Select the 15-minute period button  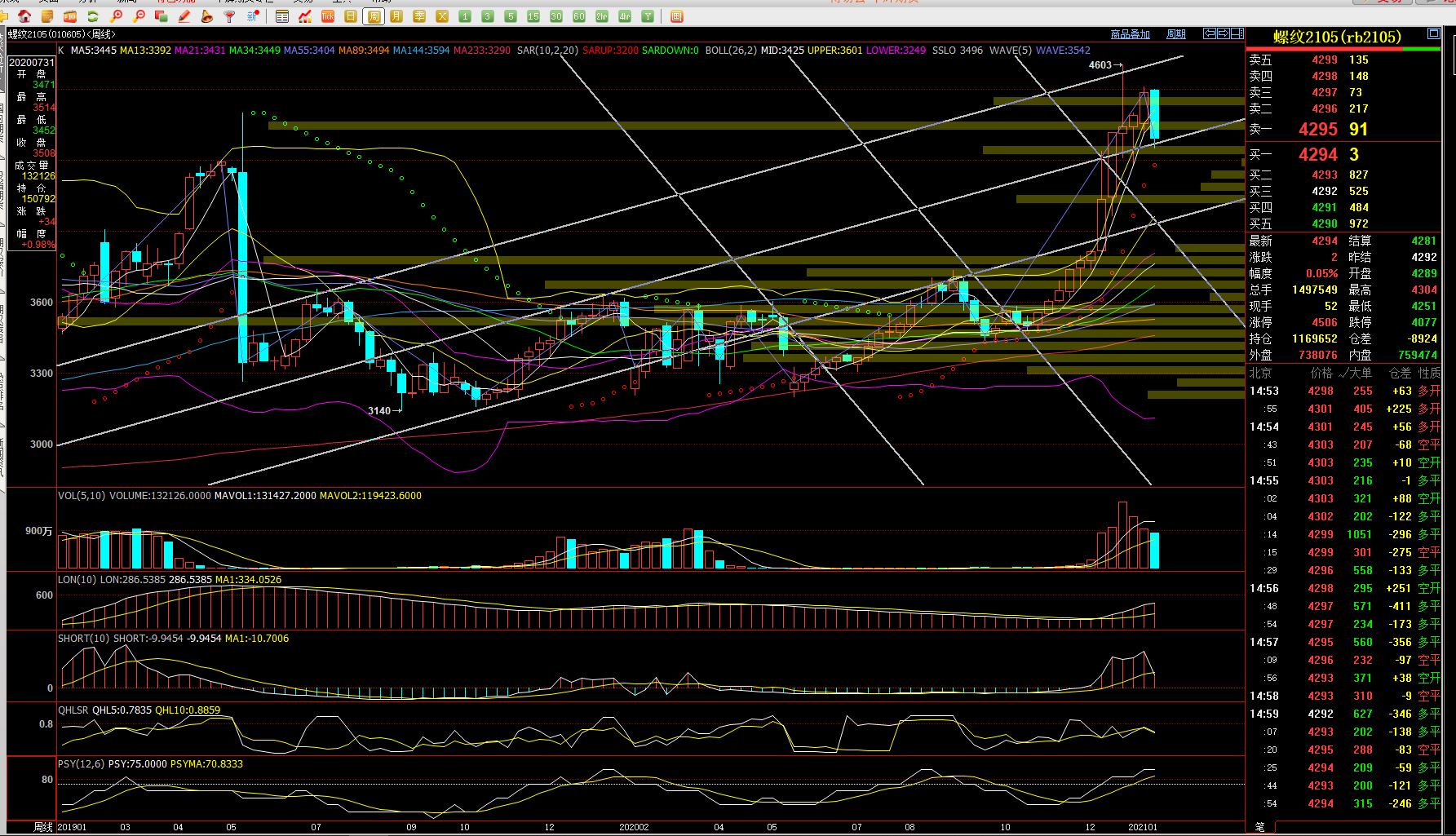click(x=533, y=16)
